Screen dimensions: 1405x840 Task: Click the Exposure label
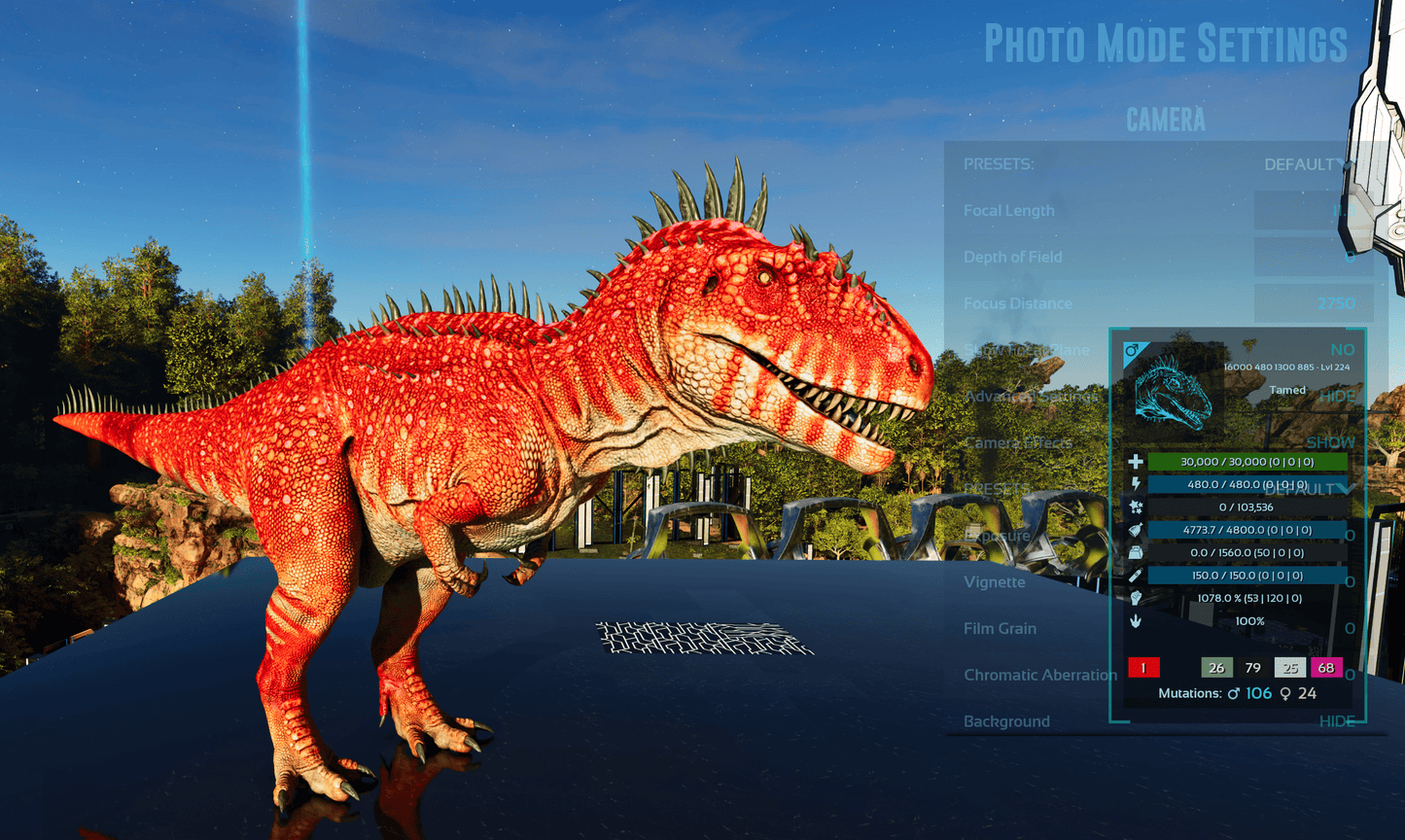(997, 537)
